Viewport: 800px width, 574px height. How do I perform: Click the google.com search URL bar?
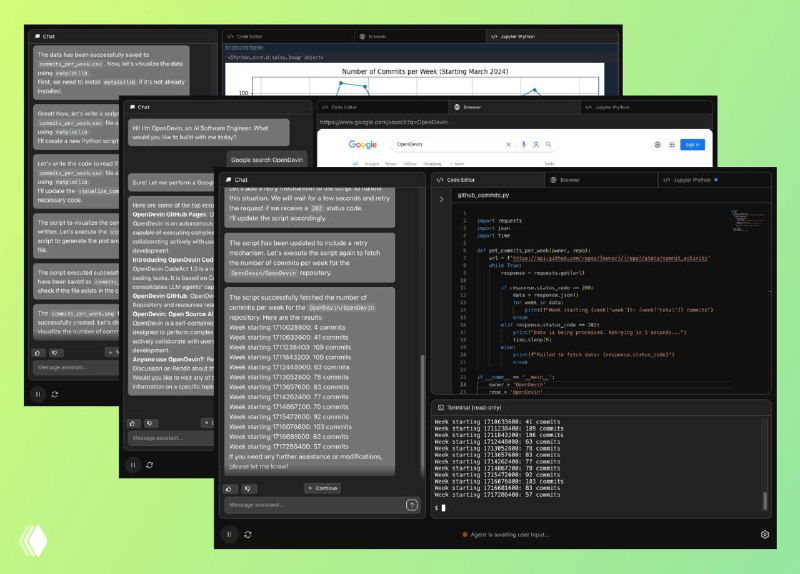(384, 122)
